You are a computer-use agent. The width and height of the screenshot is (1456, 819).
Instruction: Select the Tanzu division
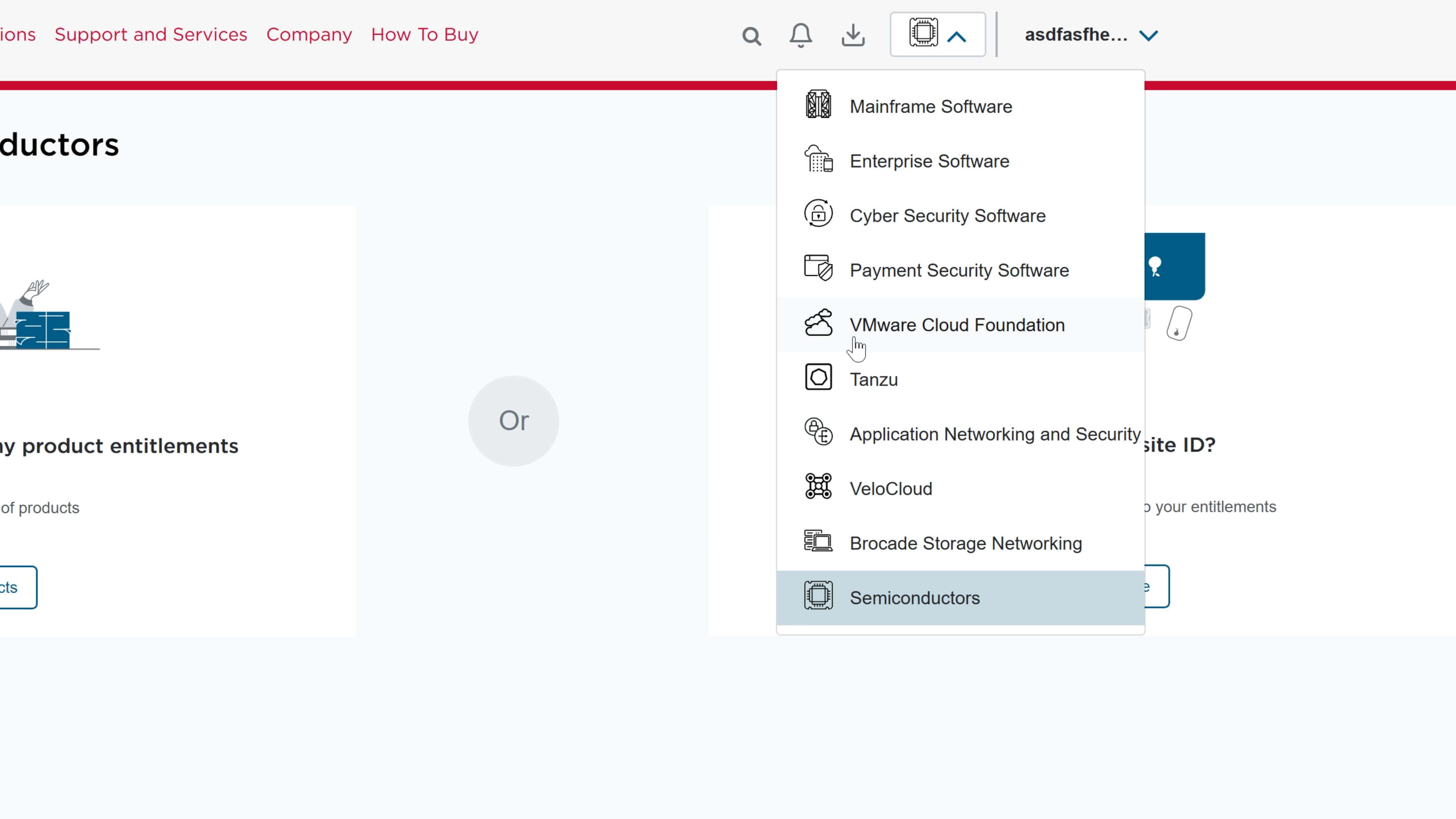tap(960, 379)
